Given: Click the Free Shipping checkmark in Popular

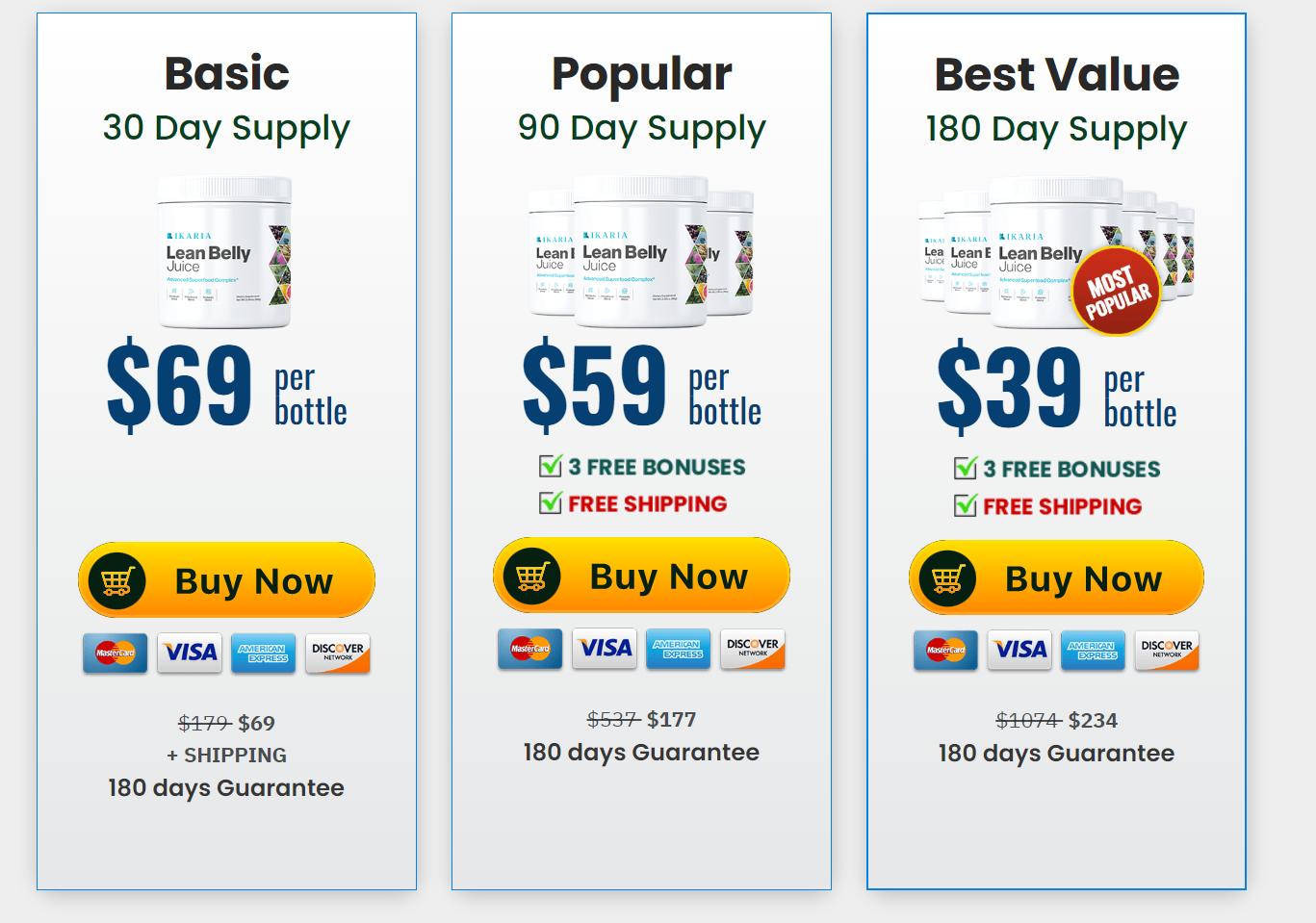Looking at the screenshot, I should coord(551,502).
